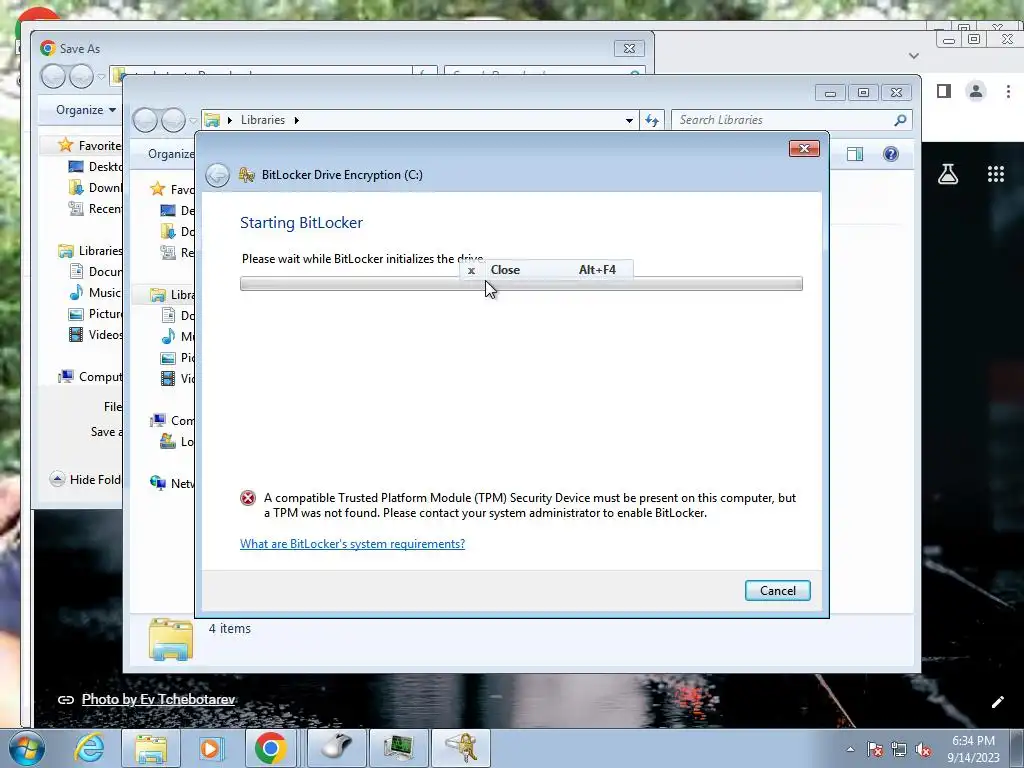The image size is (1024, 768).
Task: Select Network in Libraries window sidebar
Action: [x=172, y=483]
